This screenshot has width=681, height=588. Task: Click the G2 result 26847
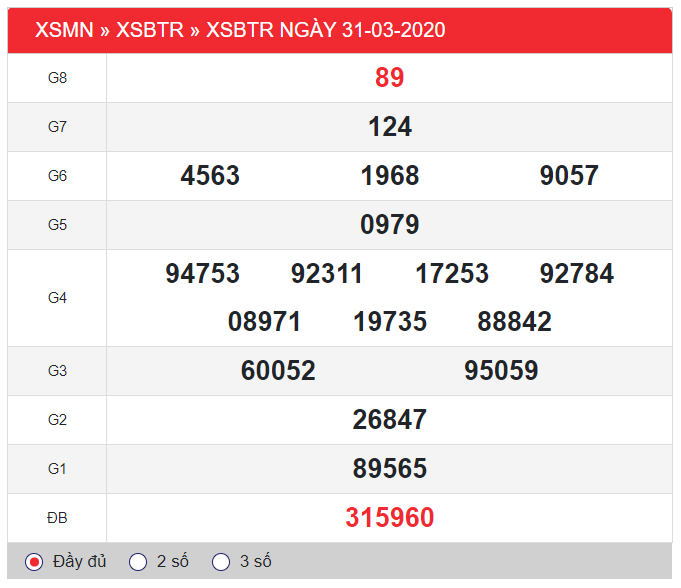(389, 420)
